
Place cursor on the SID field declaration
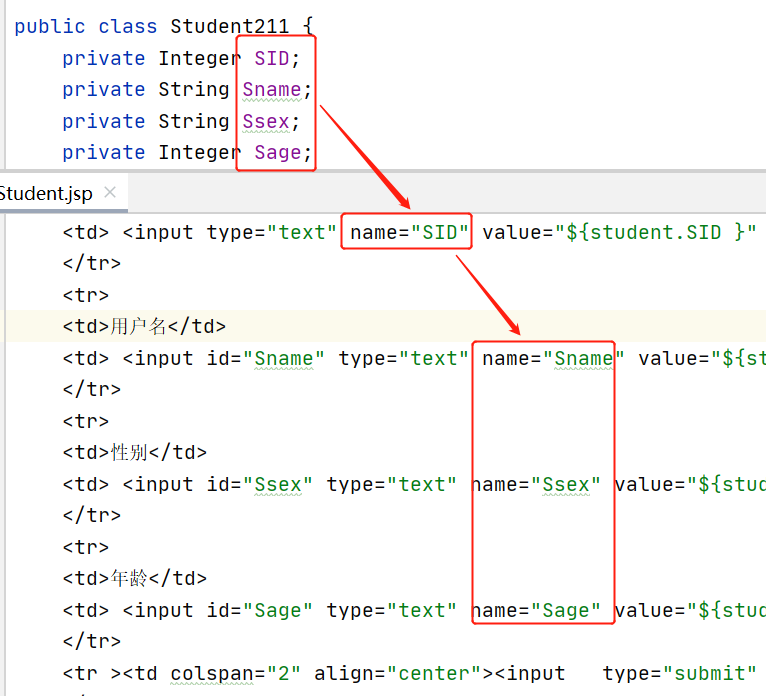point(272,59)
